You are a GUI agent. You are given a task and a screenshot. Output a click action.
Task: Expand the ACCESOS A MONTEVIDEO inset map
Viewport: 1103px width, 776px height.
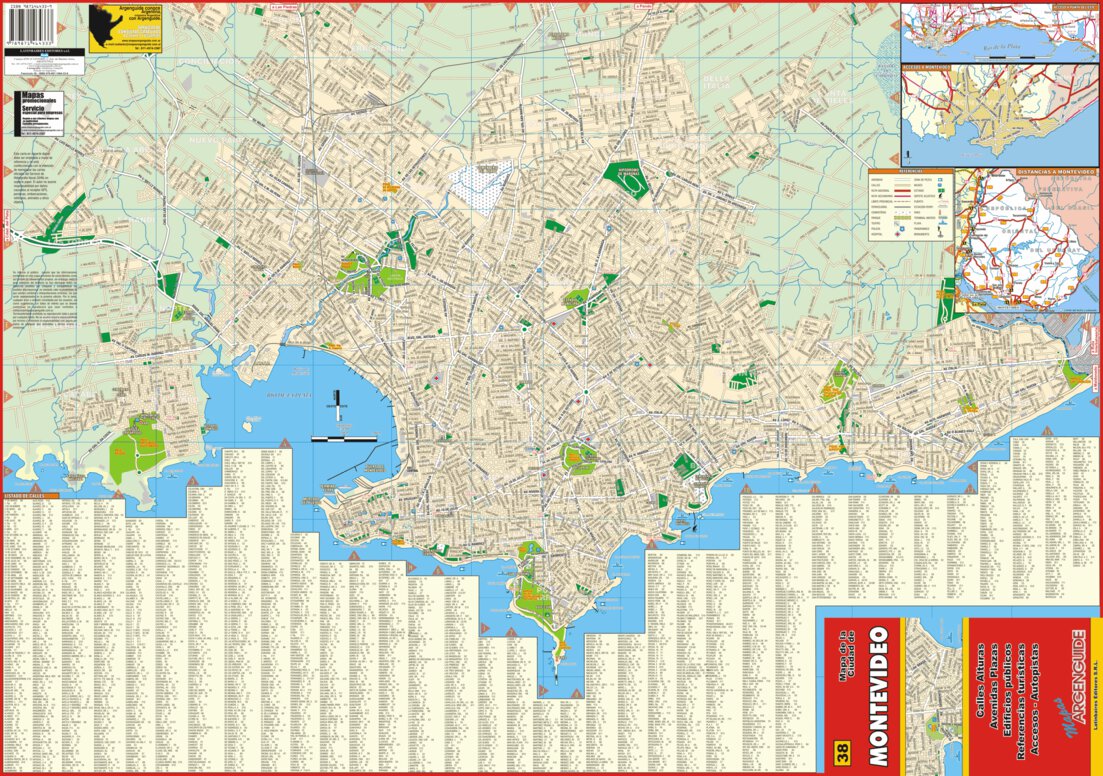coord(1000,110)
